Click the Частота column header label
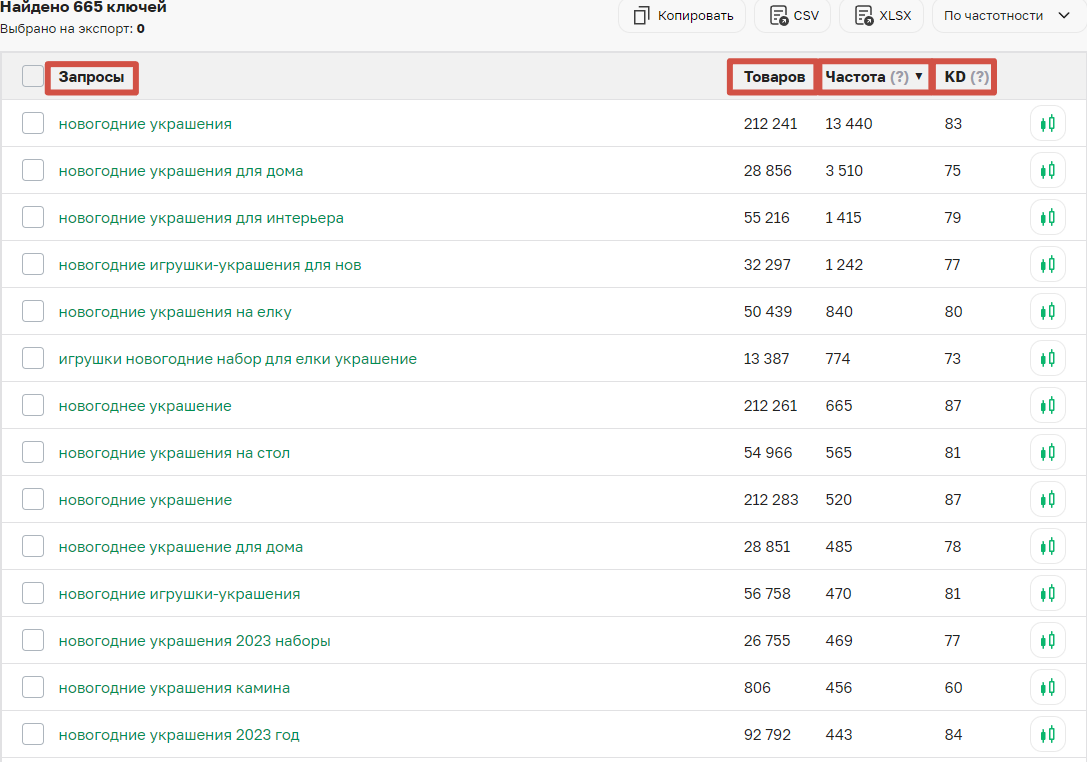 point(855,77)
